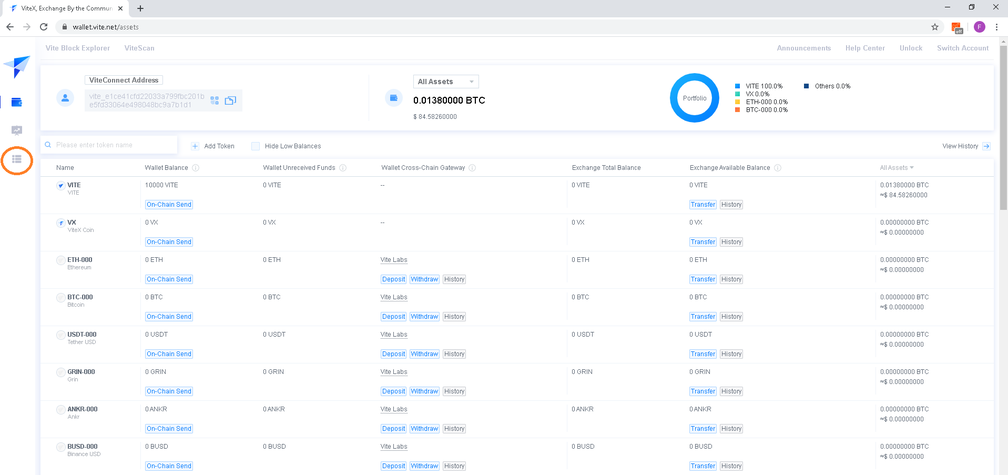The image size is (1008, 475).
Task: Click Withdraw for BTC-000
Action: tap(424, 316)
